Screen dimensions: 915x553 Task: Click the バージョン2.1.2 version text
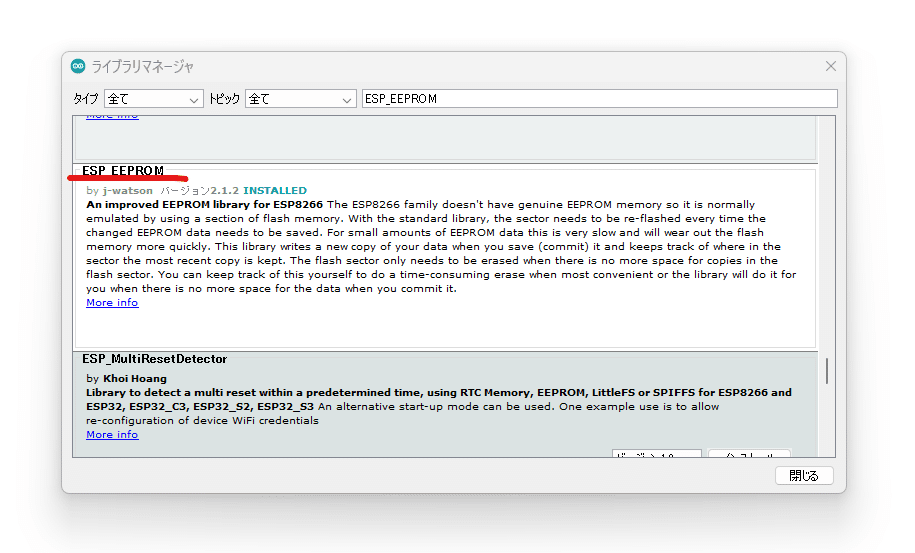[200, 191]
